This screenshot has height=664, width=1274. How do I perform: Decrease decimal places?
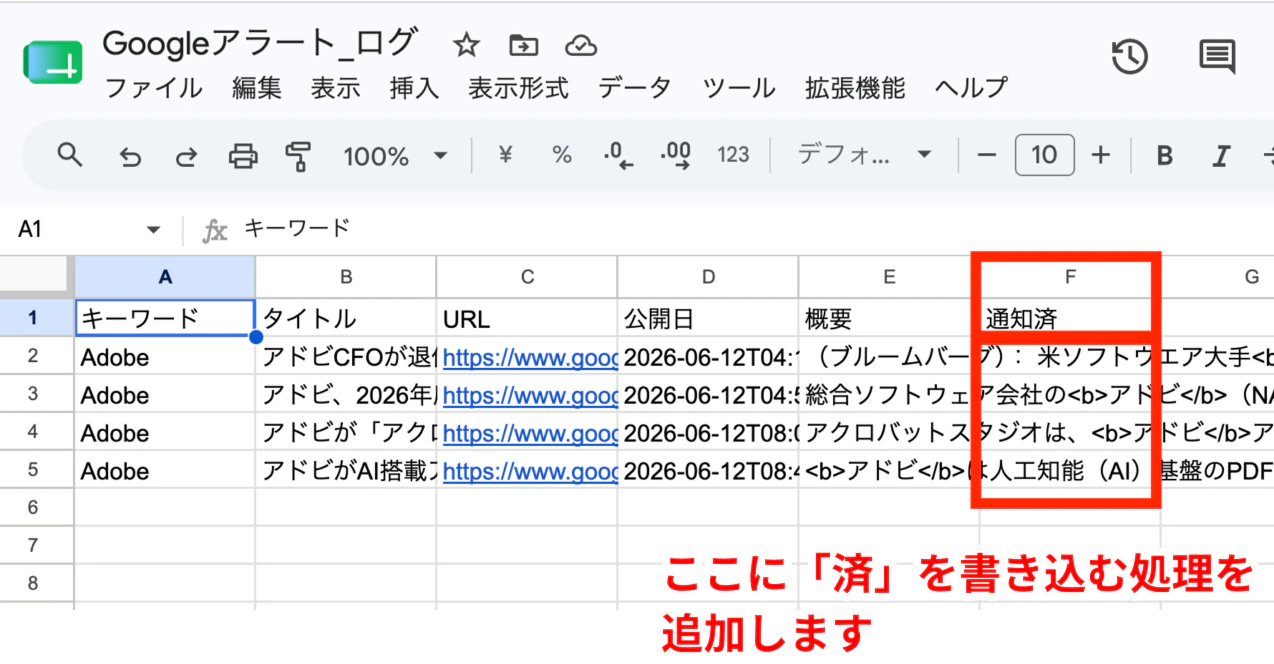pyautogui.click(x=619, y=154)
